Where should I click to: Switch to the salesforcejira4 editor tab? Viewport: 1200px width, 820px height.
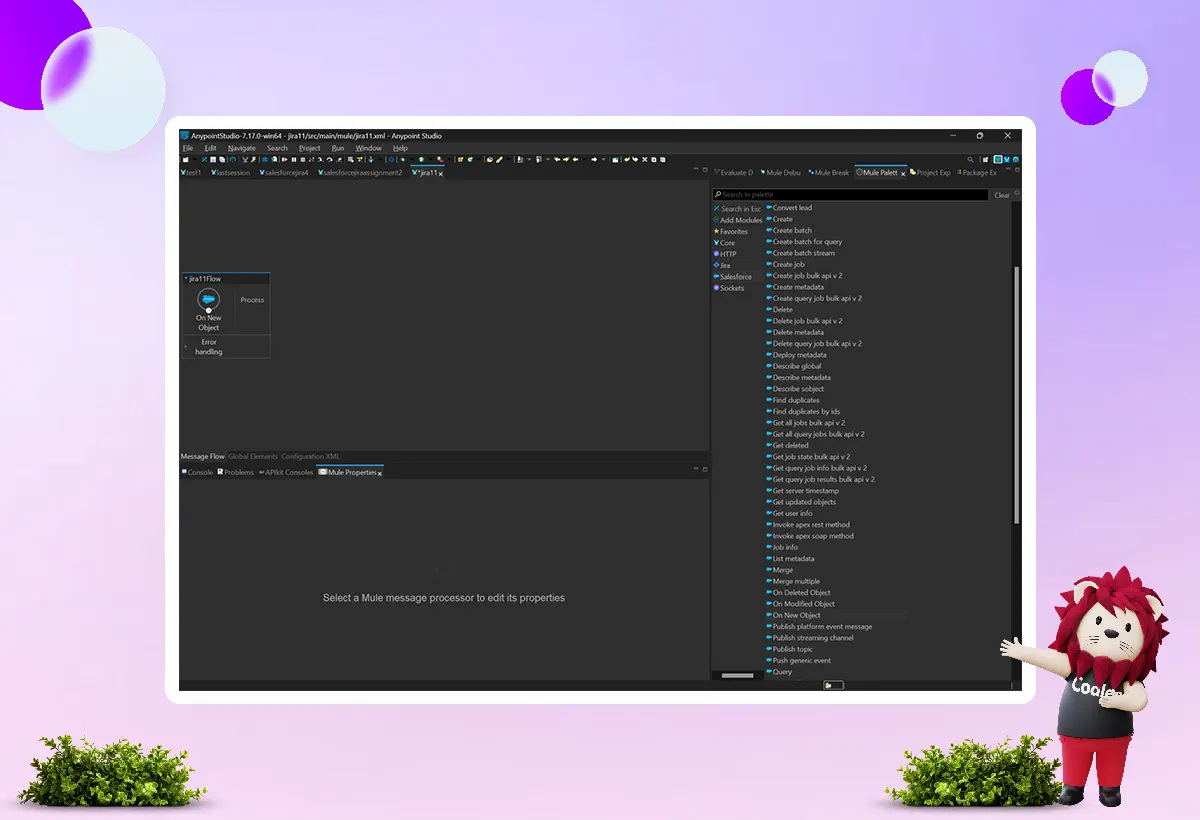pos(283,173)
